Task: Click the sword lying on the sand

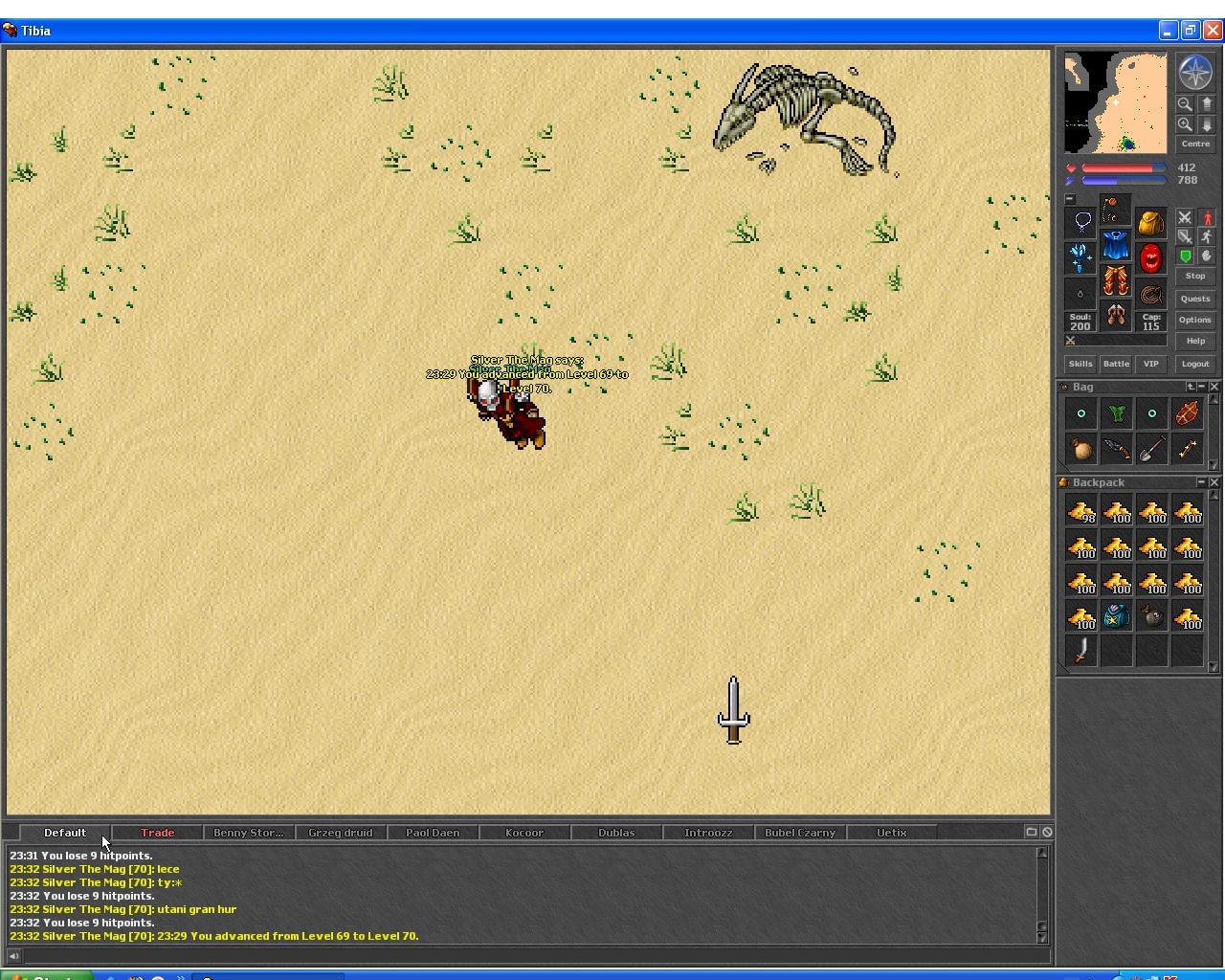Action: coord(733,710)
